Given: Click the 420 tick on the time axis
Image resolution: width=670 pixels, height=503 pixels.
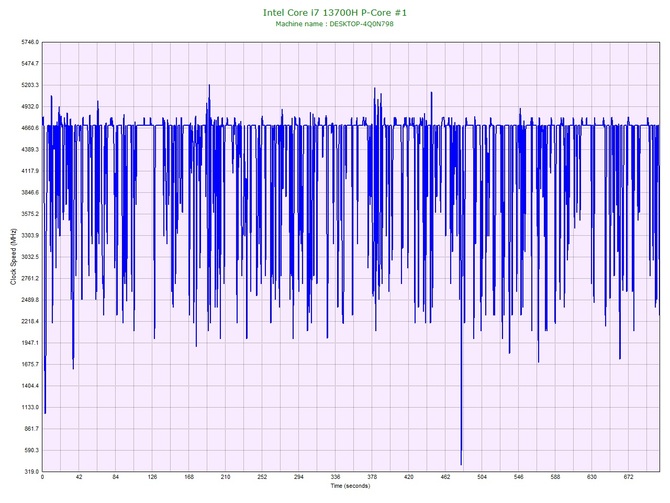Looking at the screenshot, I should (x=408, y=477).
